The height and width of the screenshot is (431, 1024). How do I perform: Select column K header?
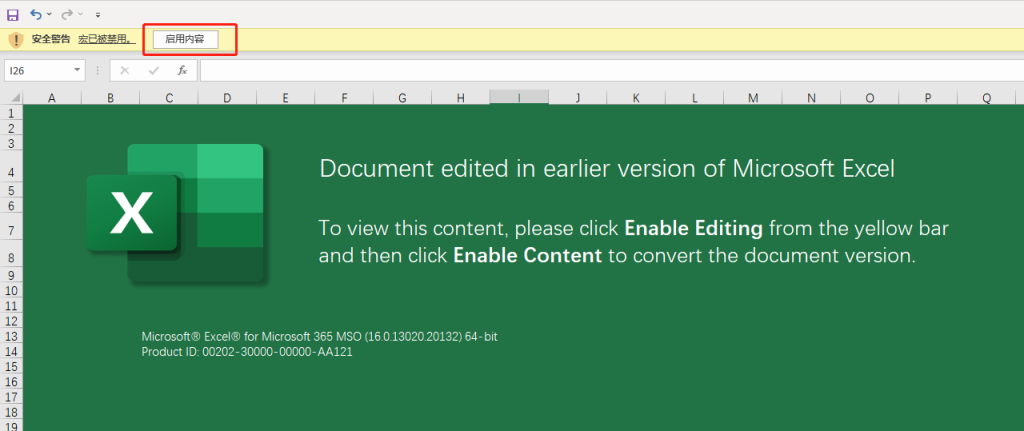coord(636,98)
